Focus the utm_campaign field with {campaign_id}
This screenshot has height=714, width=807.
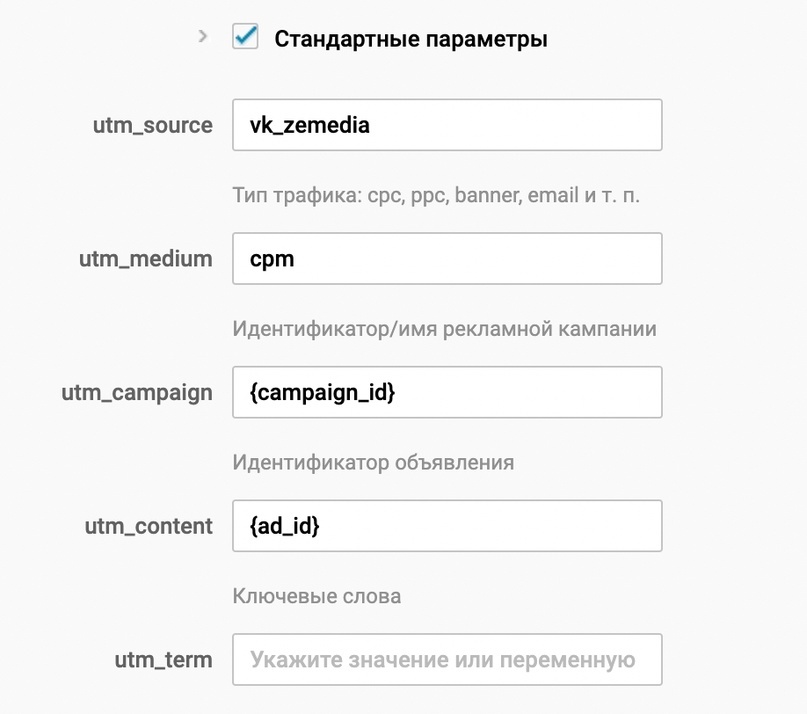click(x=447, y=392)
